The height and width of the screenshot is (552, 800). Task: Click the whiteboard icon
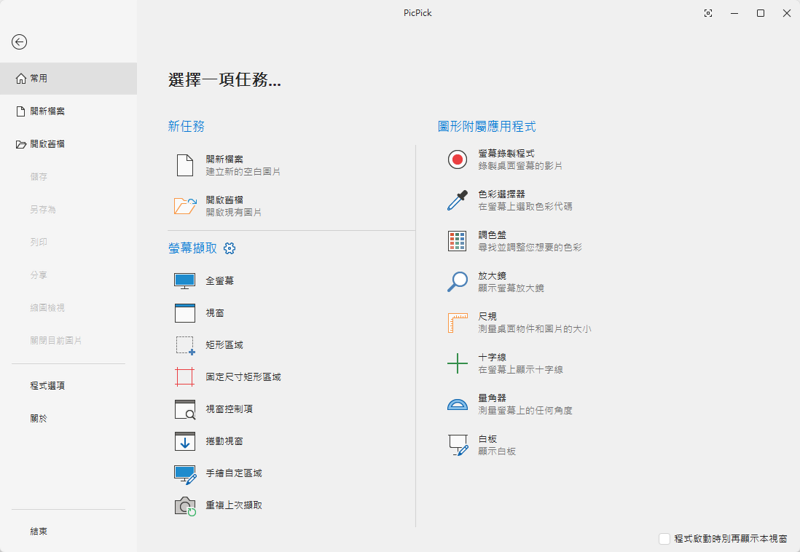(x=458, y=445)
